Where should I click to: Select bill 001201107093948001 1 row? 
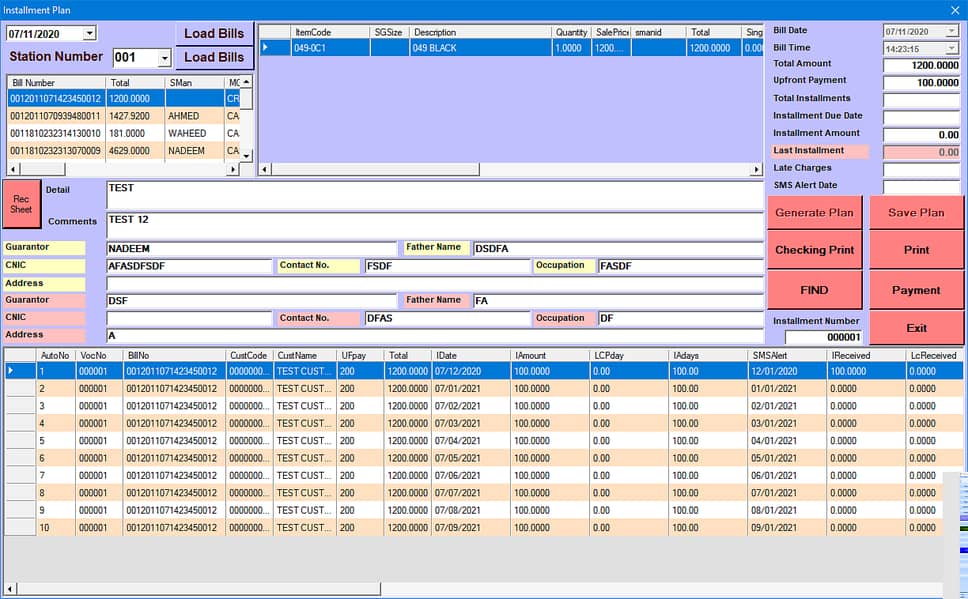[123, 116]
